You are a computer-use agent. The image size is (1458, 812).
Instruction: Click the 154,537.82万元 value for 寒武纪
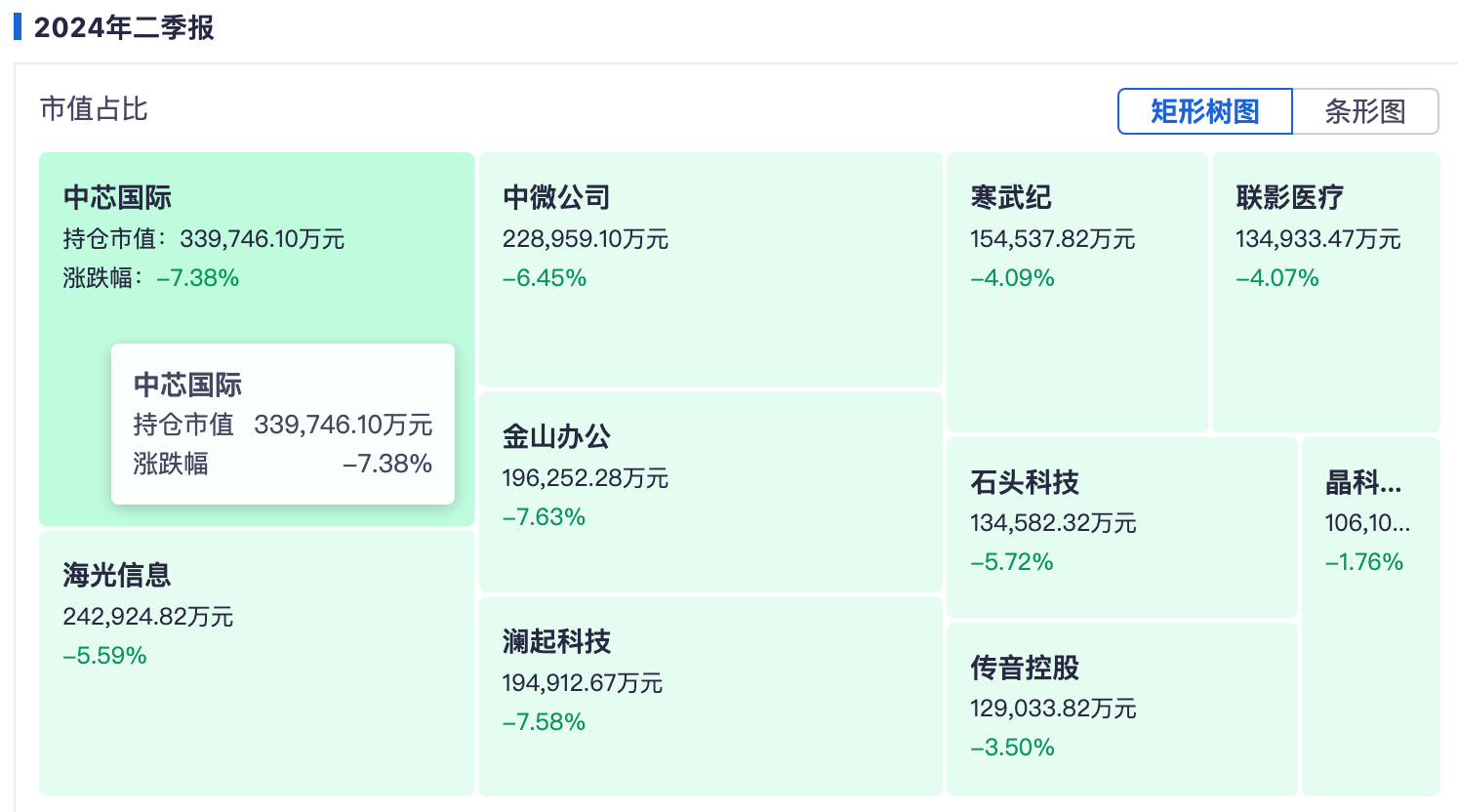click(1052, 239)
